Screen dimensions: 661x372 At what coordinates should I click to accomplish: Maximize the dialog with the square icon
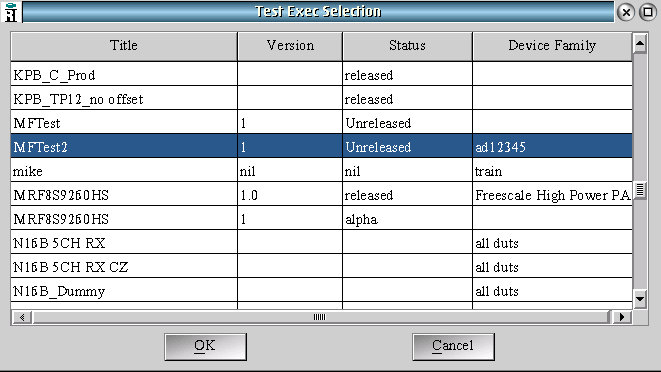pos(648,12)
